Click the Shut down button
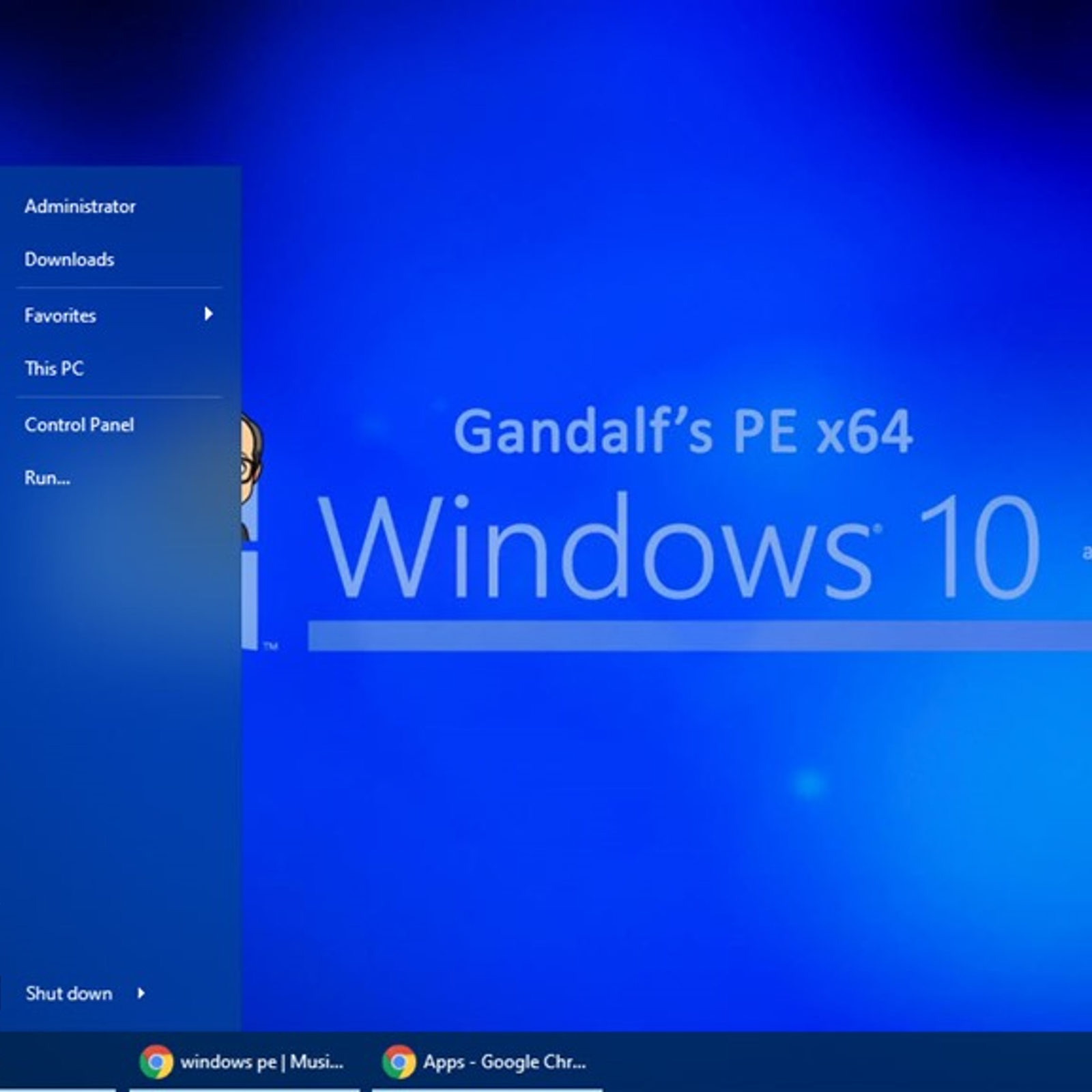 click(x=69, y=993)
